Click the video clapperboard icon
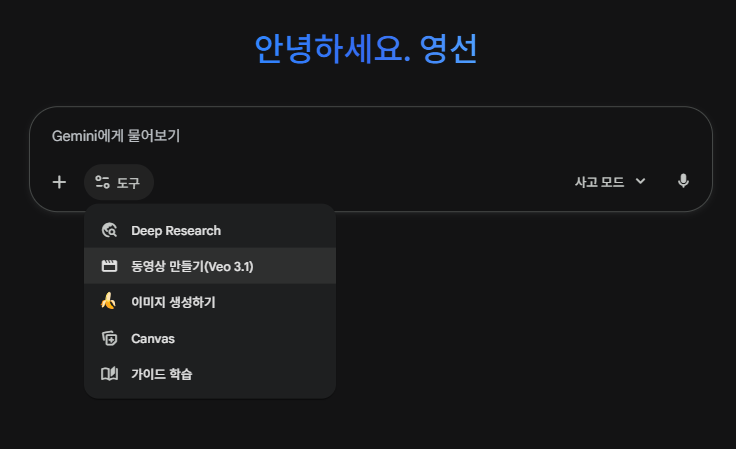Viewport: 736px width, 449px height. [x=109, y=266]
